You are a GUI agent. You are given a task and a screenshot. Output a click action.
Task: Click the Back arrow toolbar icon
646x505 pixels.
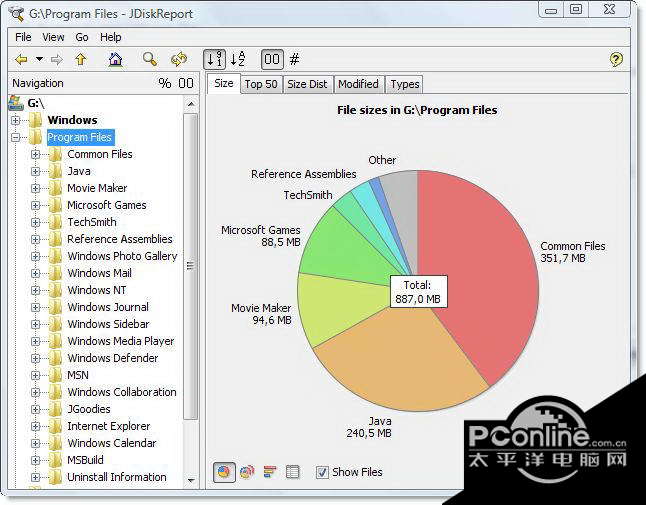pos(21,60)
